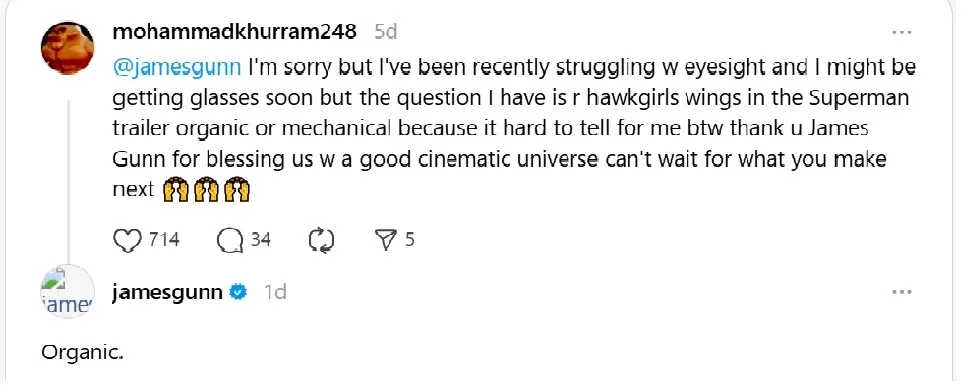
Task: Visit the mohammadkhurram248 username link
Action: [235, 32]
